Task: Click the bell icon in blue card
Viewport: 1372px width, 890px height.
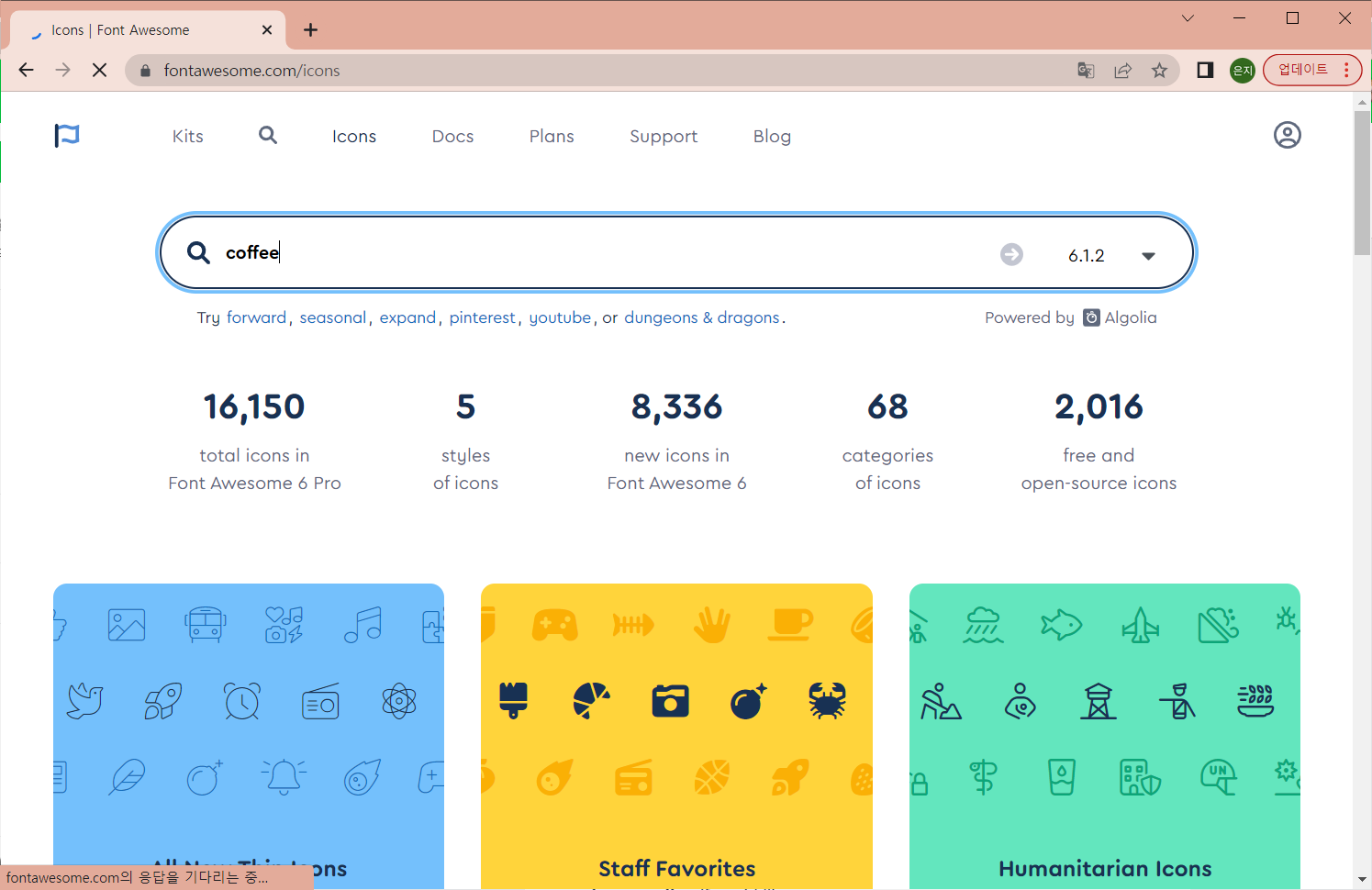Action: 284,778
